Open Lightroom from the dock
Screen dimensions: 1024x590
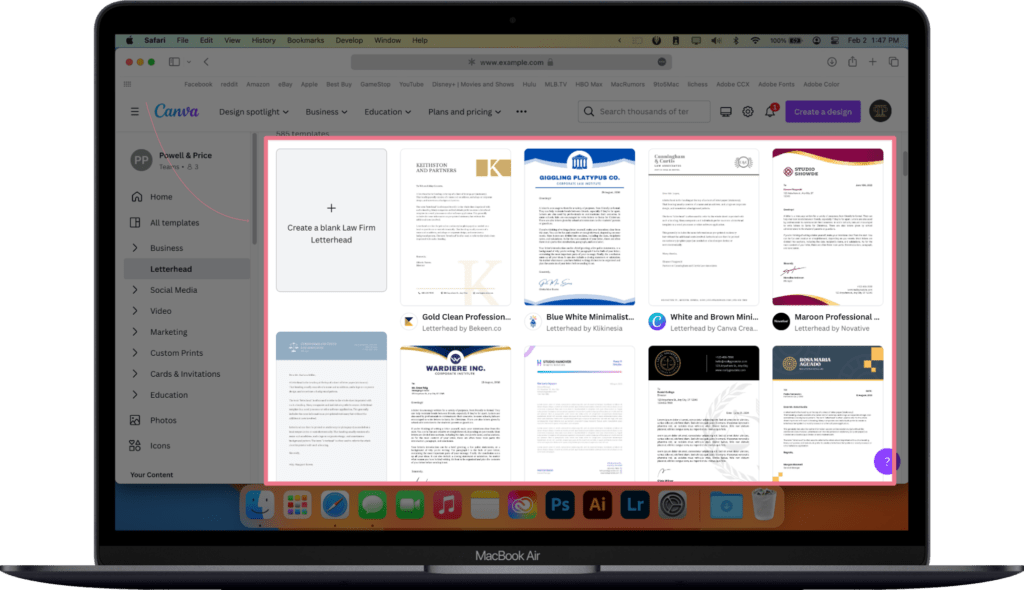pos(634,505)
